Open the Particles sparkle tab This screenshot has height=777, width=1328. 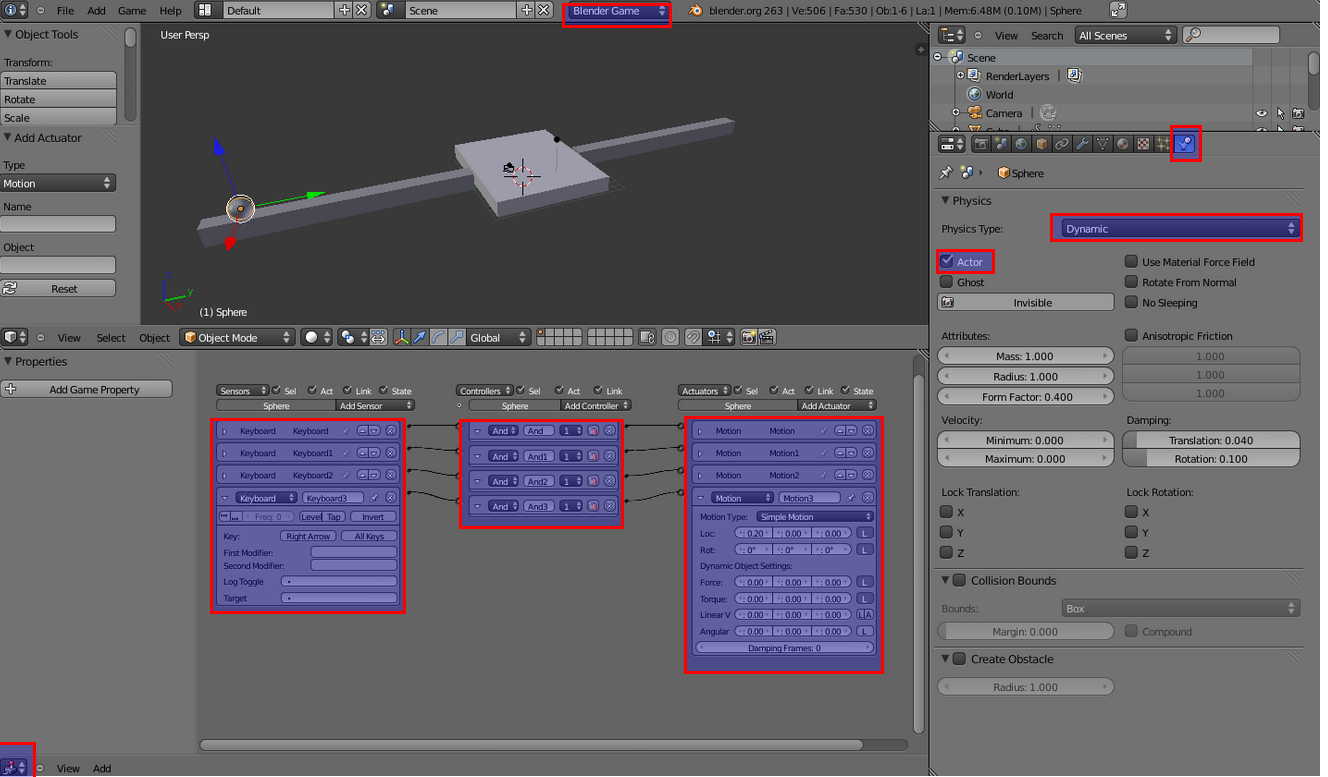(1163, 144)
